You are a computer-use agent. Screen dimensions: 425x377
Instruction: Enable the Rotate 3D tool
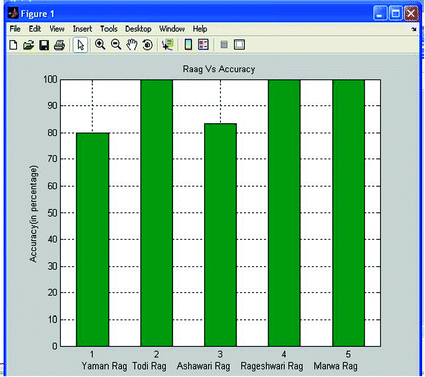tap(147, 45)
